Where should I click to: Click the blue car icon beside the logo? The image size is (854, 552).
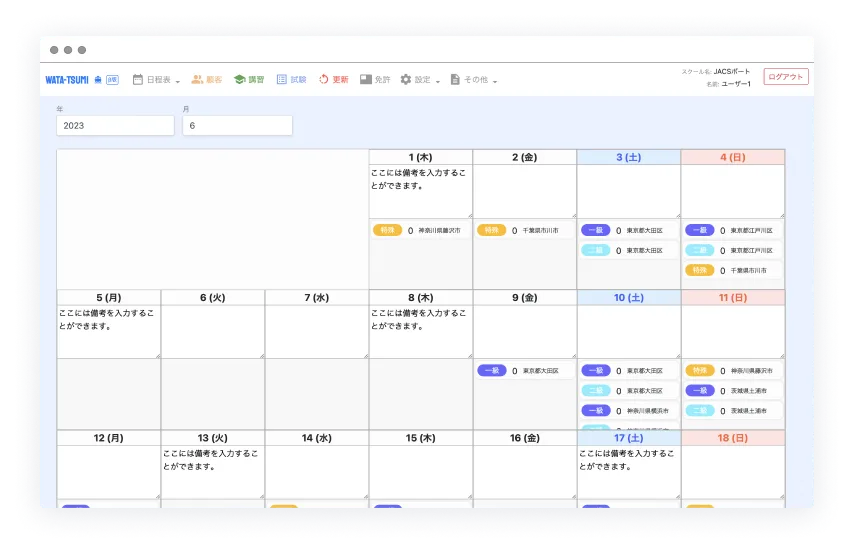tap(98, 80)
